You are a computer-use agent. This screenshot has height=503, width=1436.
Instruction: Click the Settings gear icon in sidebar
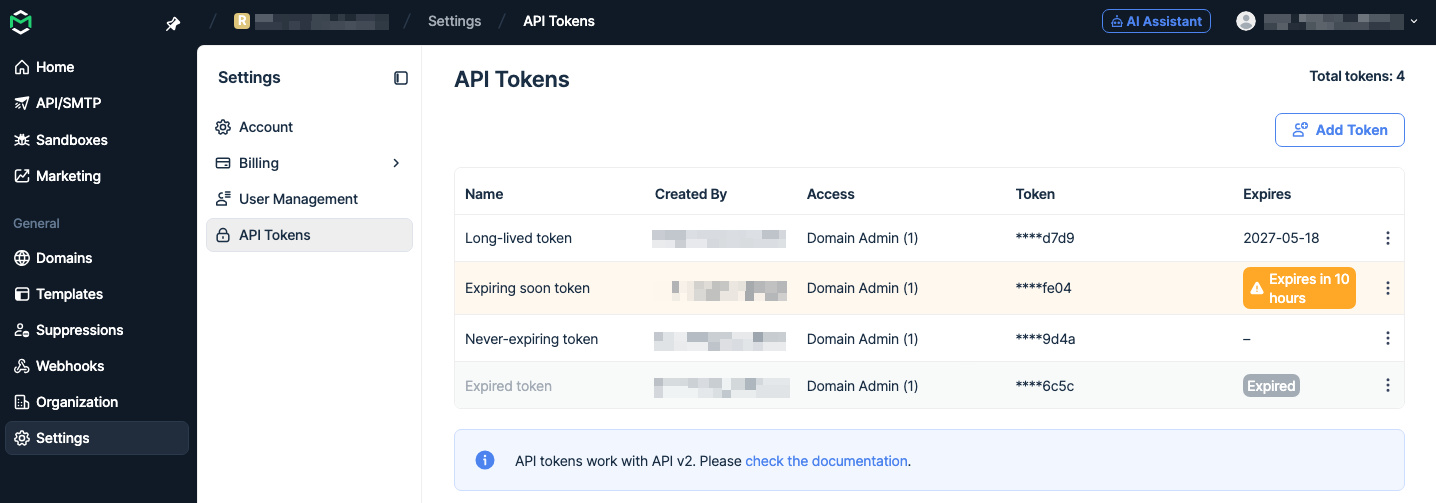pyautogui.click(x=22, y=438)
